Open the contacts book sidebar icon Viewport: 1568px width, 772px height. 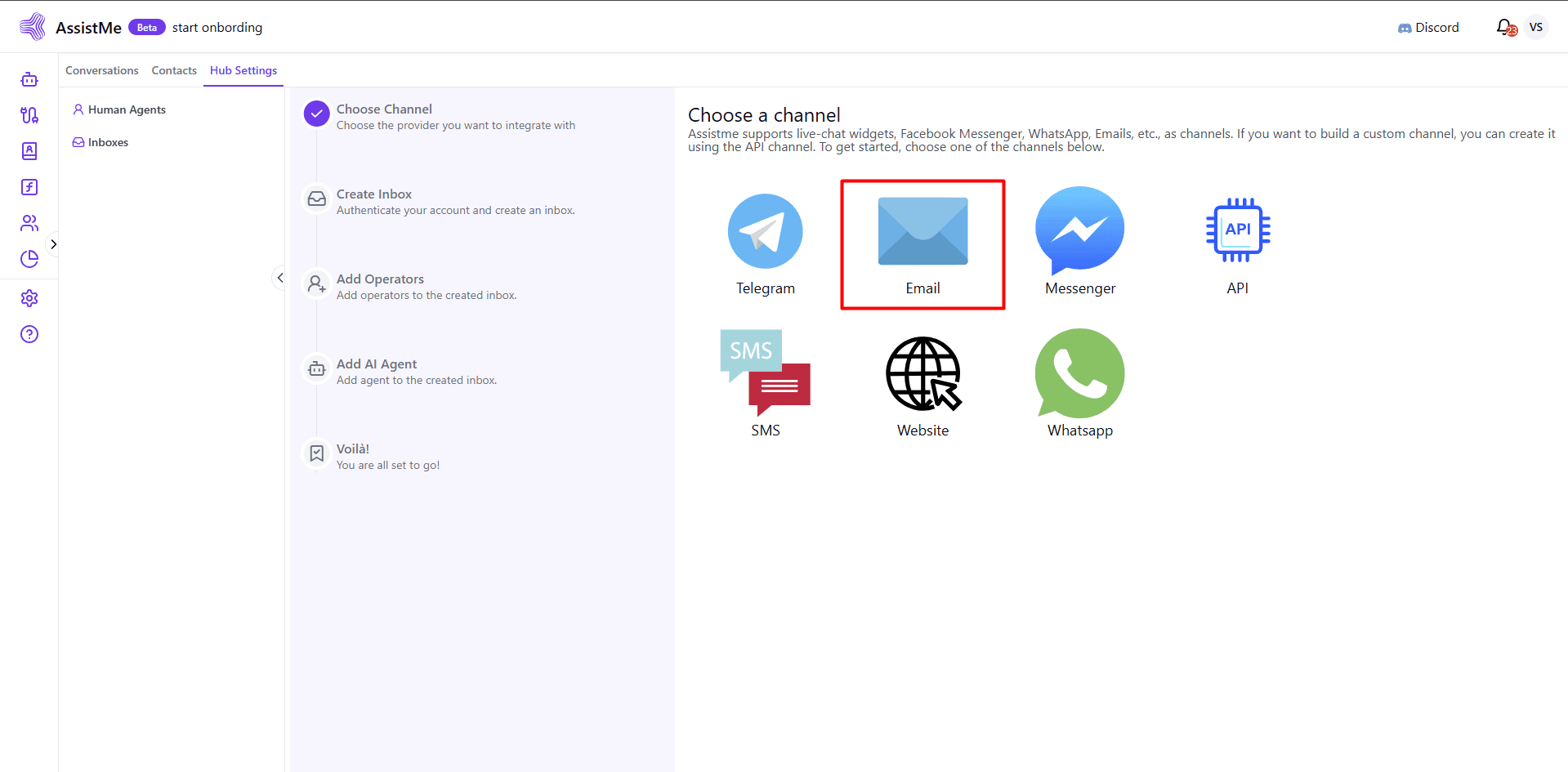tap(29, 151)
